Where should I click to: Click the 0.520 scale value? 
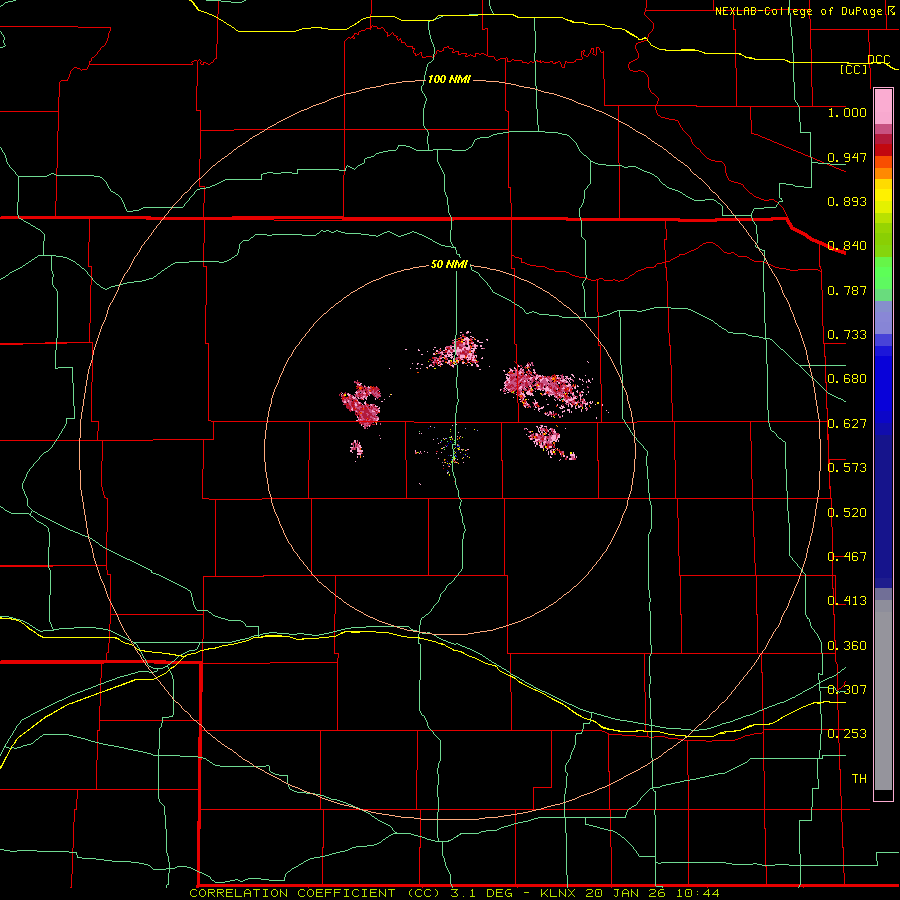847,513
